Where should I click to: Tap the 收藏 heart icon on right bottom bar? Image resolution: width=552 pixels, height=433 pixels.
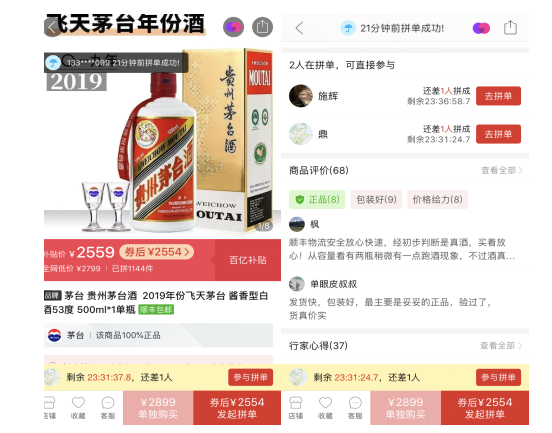325,408
